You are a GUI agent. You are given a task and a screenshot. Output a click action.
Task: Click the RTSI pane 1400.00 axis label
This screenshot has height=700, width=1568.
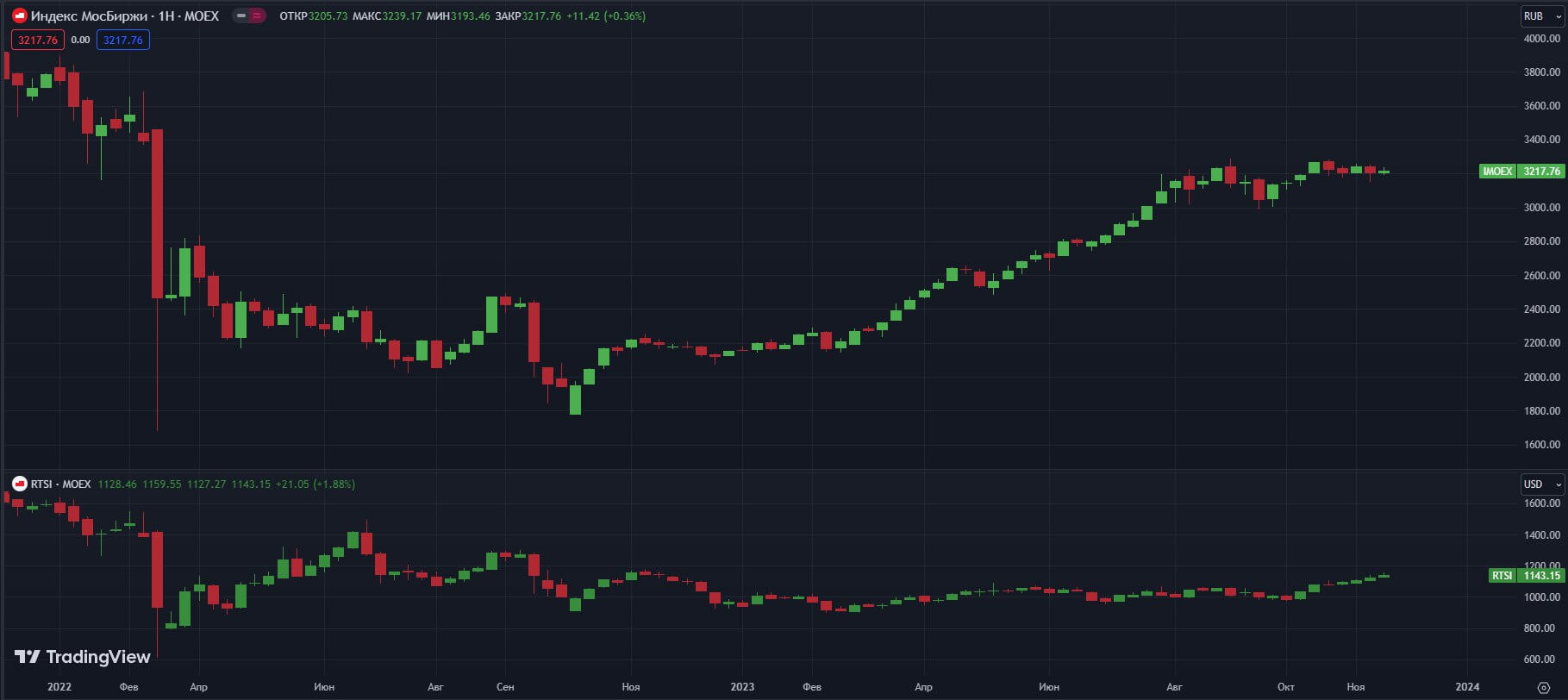1541,534
